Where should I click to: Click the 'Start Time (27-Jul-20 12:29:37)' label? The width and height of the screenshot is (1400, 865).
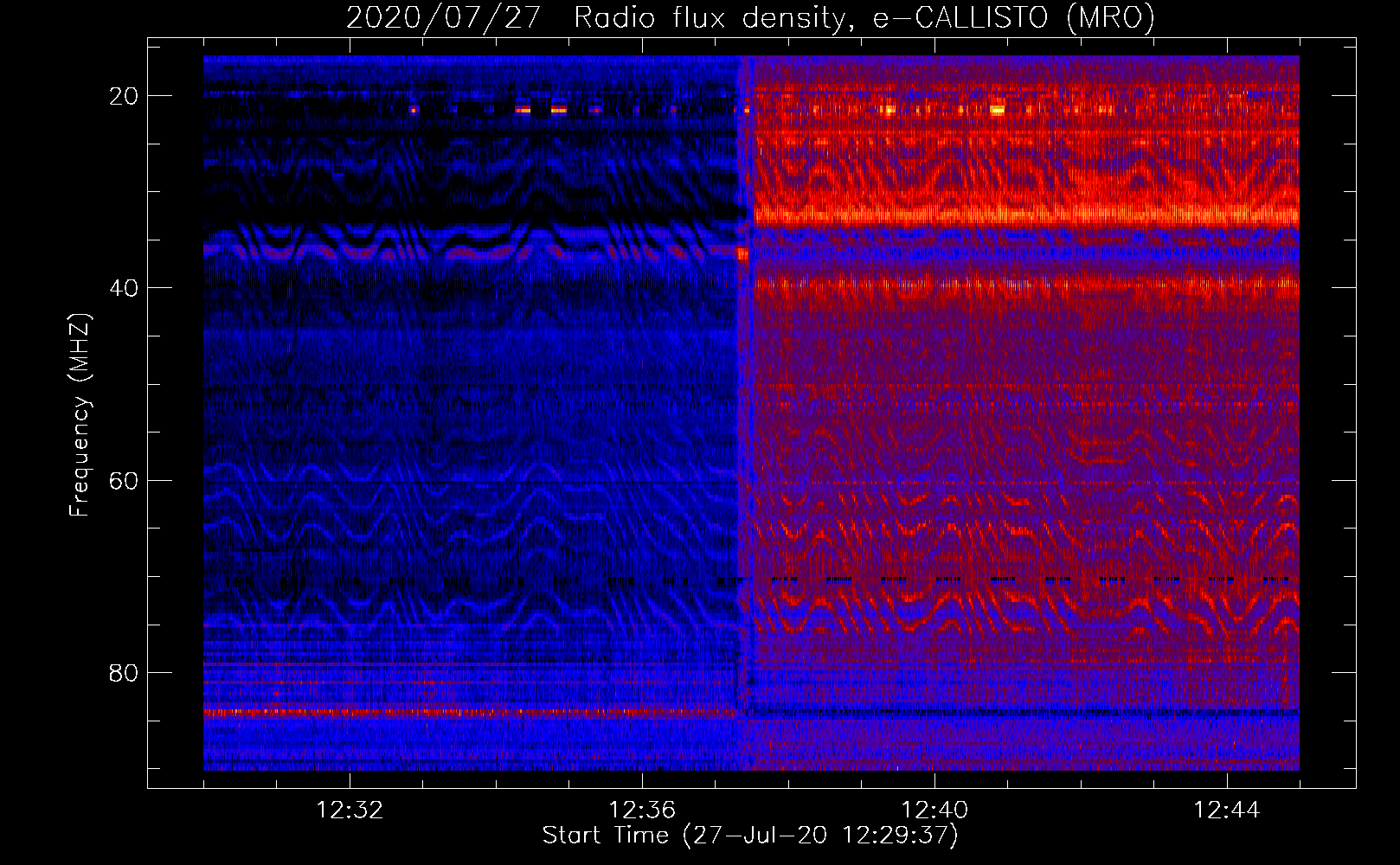tap(750, 836)
